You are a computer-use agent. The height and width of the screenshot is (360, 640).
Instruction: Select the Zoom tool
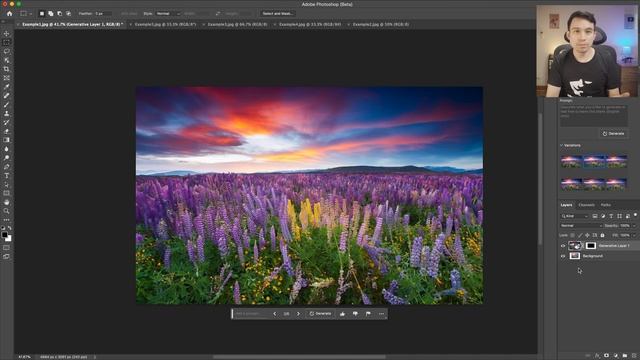tap(7, 211)
